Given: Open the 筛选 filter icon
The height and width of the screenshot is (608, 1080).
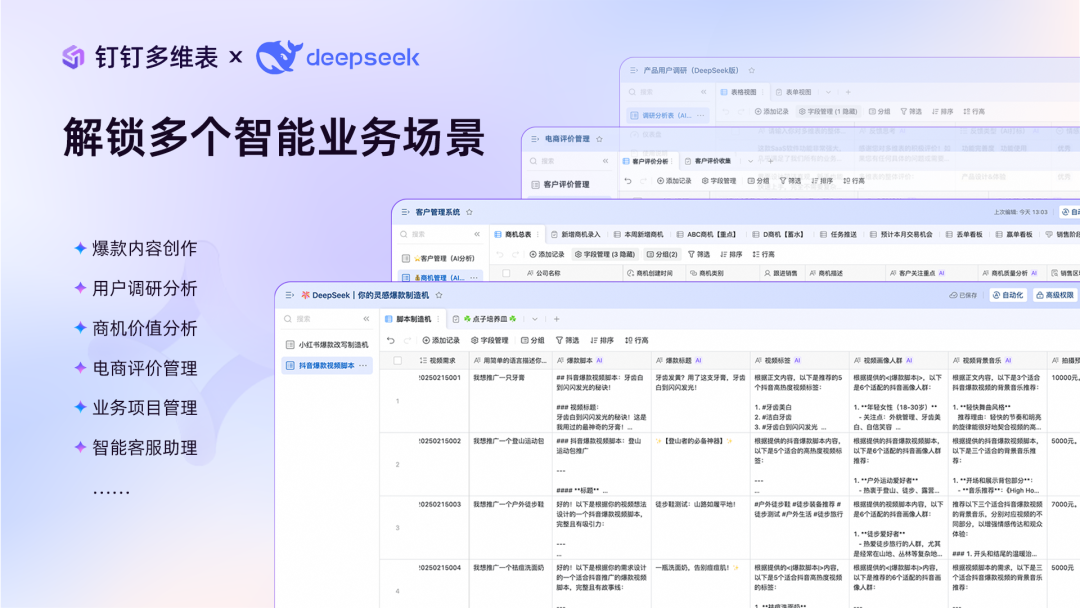Looking at the screenshot, I should point(558,339).
